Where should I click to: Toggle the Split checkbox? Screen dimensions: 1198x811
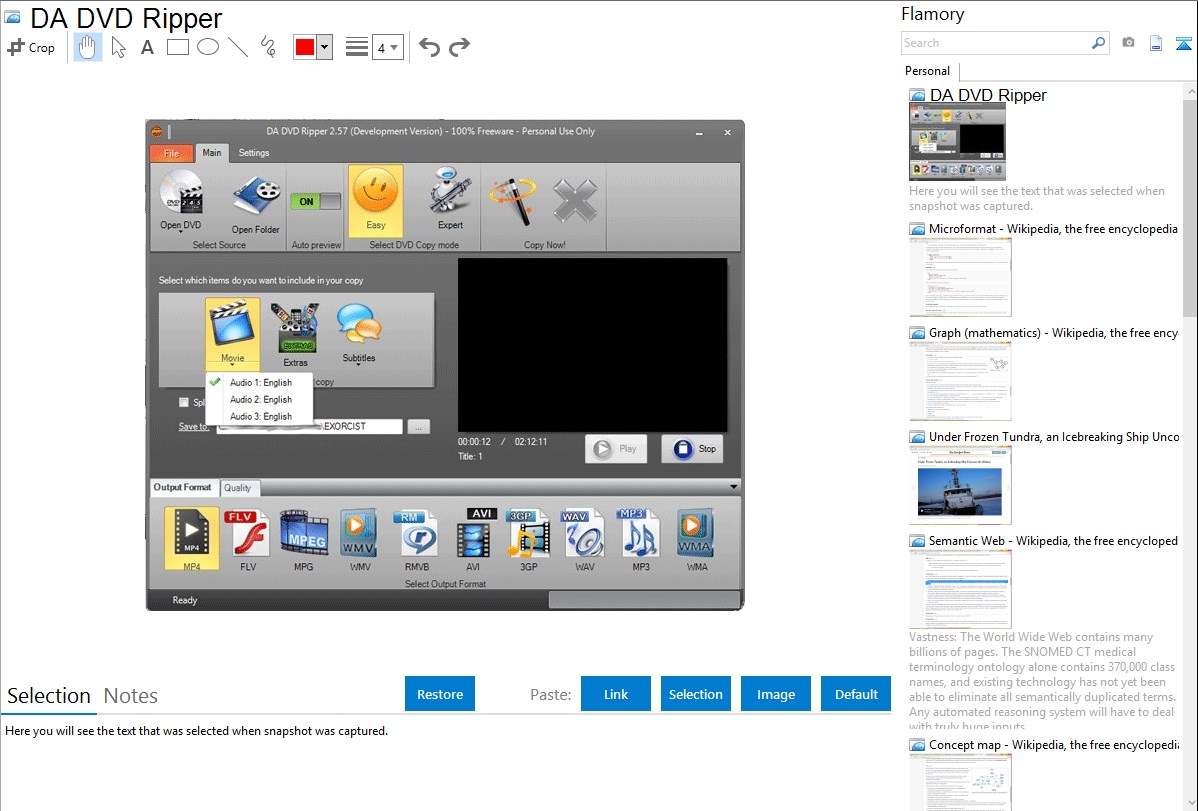point(183,402)
